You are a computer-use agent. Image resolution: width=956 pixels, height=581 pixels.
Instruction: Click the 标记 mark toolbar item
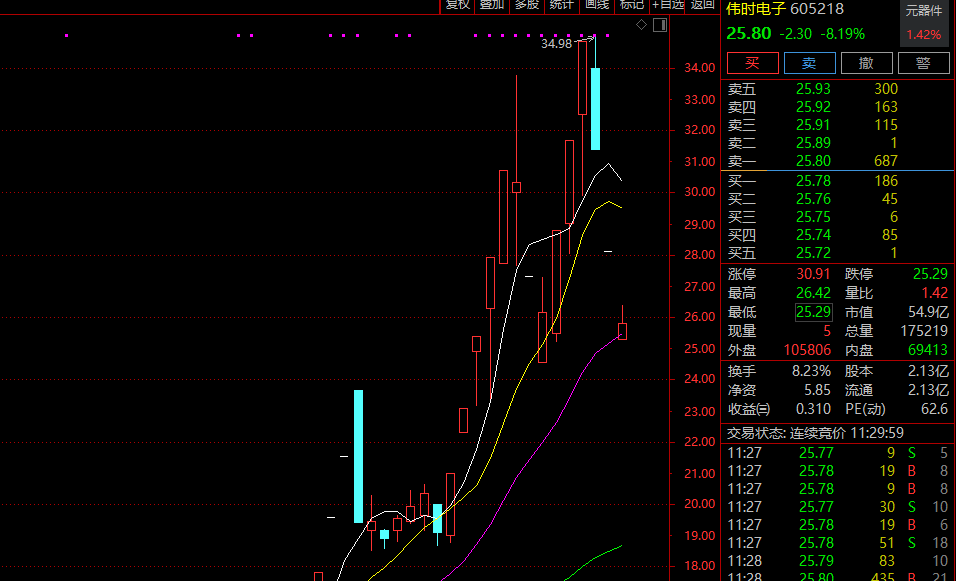tap(632, 5)
